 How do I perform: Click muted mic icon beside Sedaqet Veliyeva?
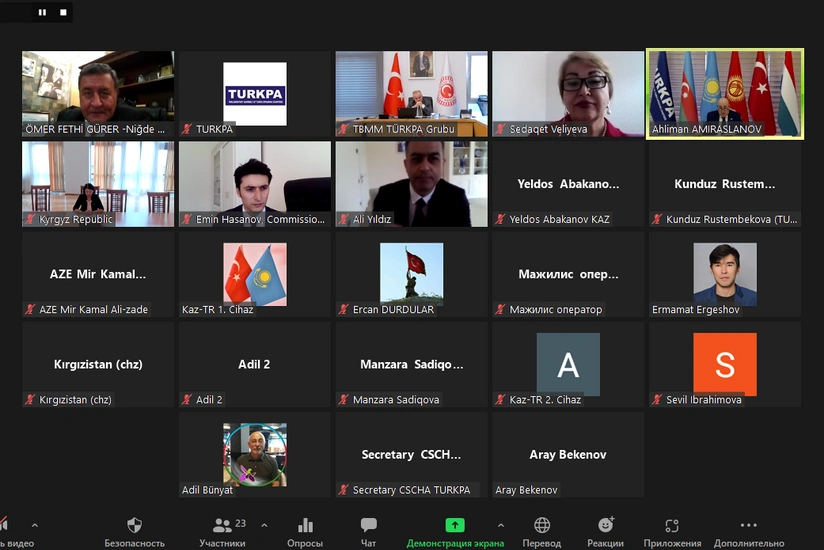tap(500, 129)
